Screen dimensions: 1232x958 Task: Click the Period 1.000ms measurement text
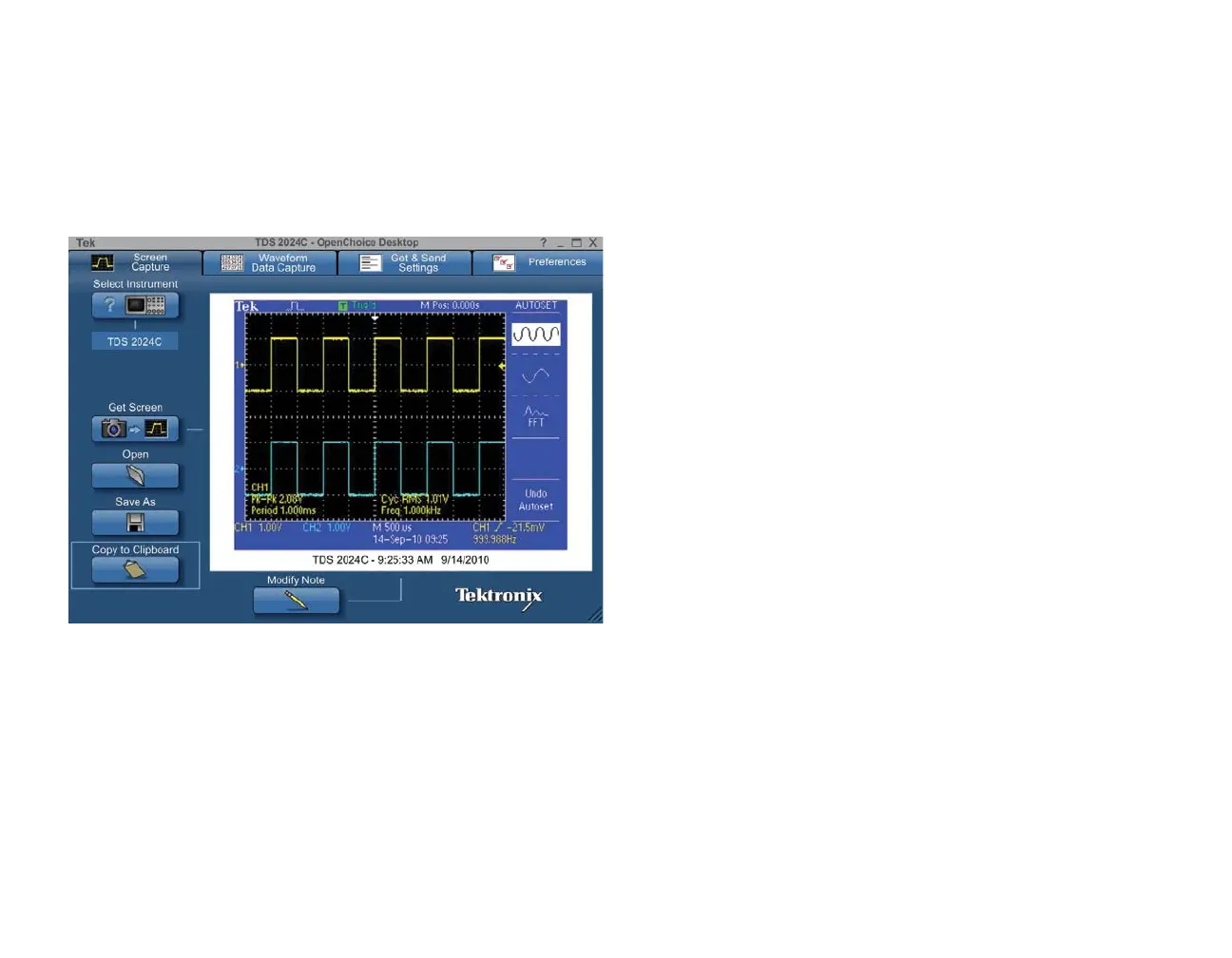click(283, 510)
